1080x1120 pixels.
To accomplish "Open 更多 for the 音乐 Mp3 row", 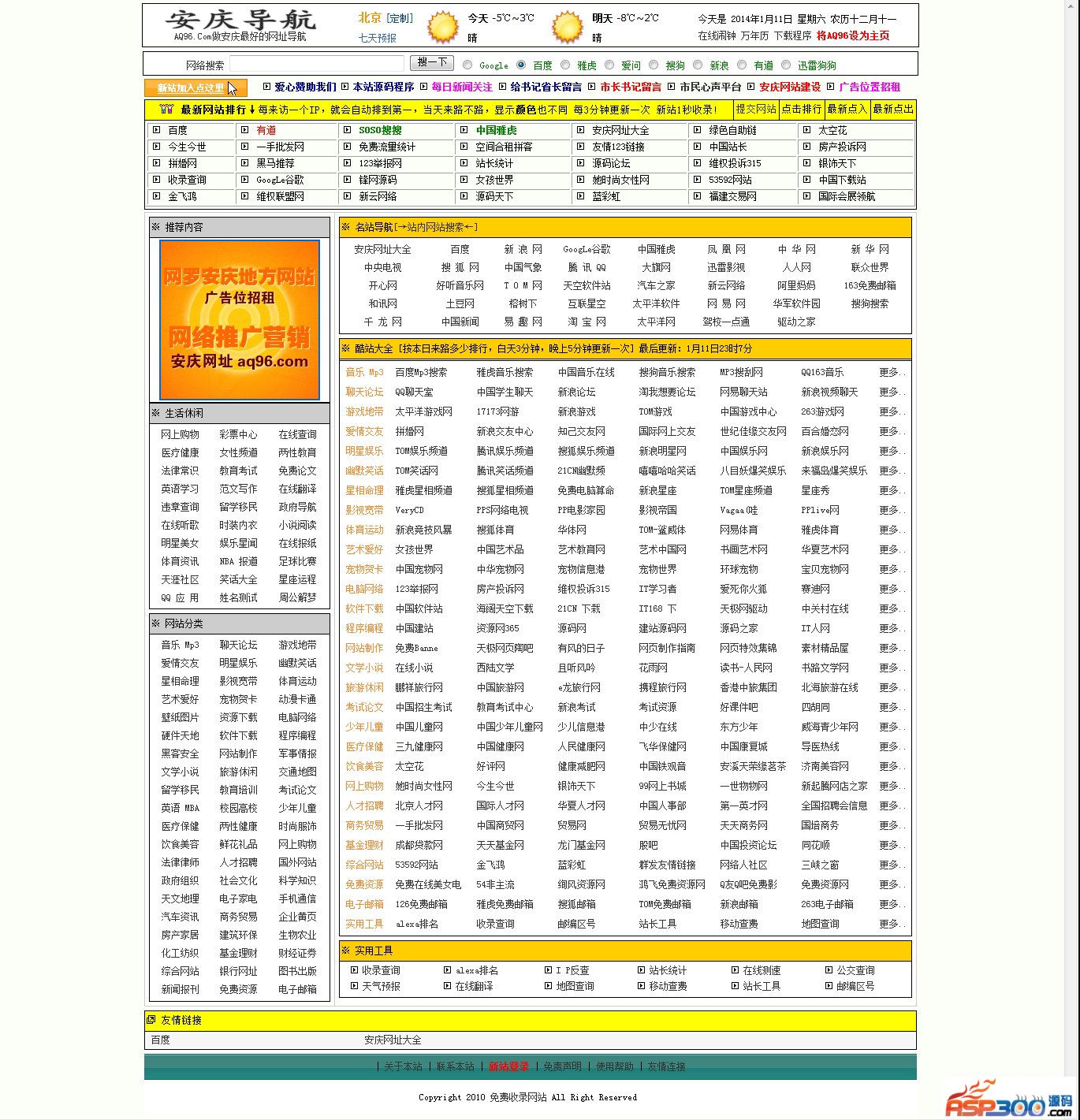I will click(x=892, y=372).
